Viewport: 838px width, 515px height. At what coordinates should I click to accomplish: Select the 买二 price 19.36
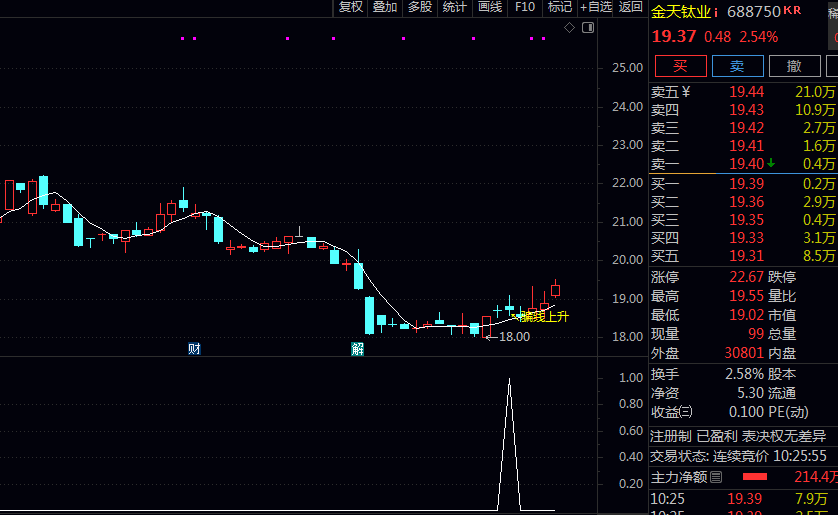point(747,202)
